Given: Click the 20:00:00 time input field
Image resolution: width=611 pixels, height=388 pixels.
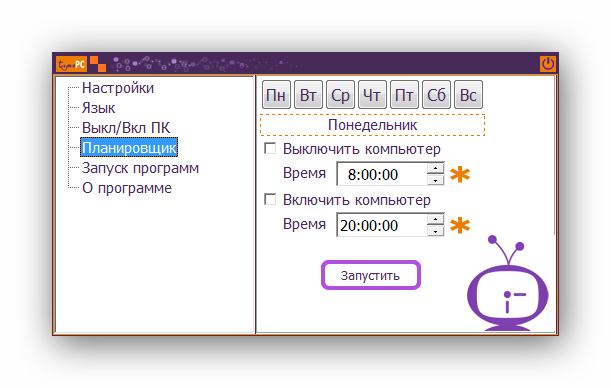Looking at the screenshot, I should tap(382, 225).
